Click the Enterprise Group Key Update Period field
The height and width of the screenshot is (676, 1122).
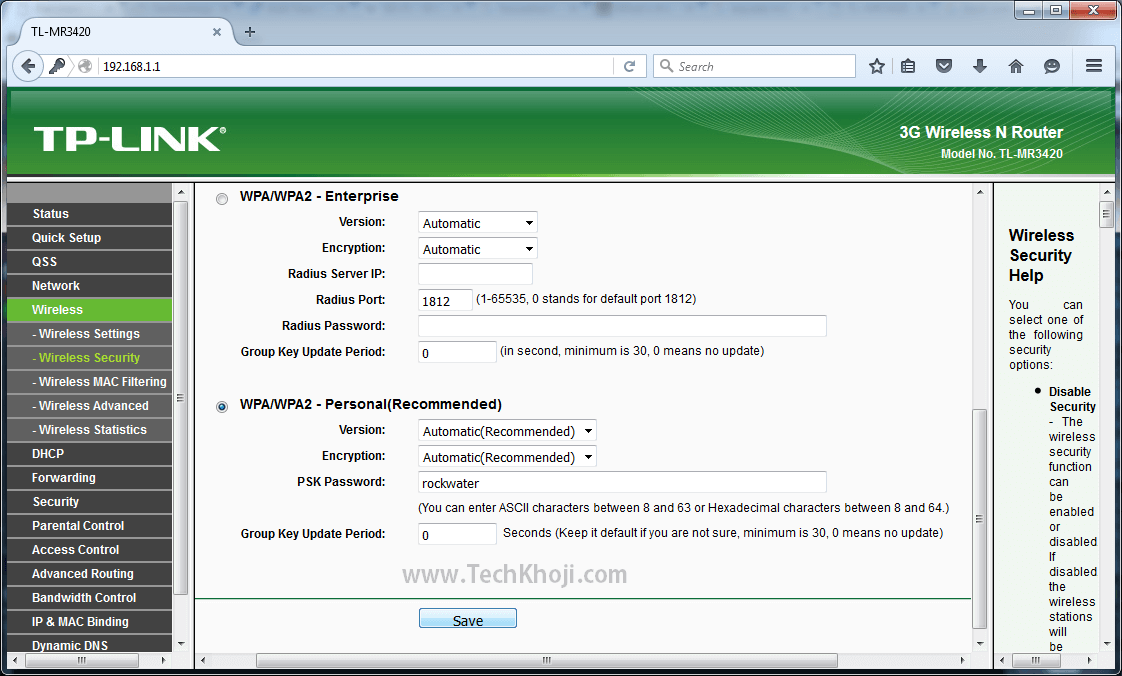457,353
